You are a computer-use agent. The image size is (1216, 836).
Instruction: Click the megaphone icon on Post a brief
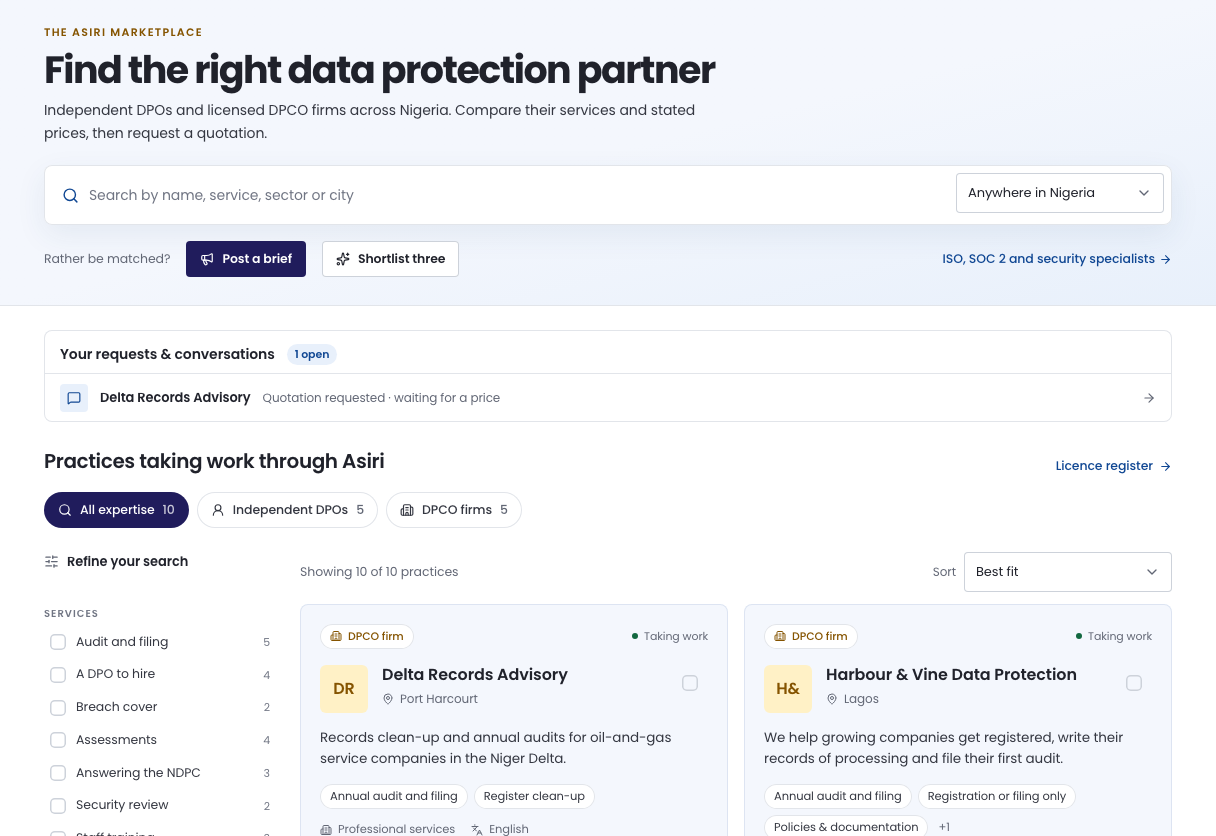207,259
